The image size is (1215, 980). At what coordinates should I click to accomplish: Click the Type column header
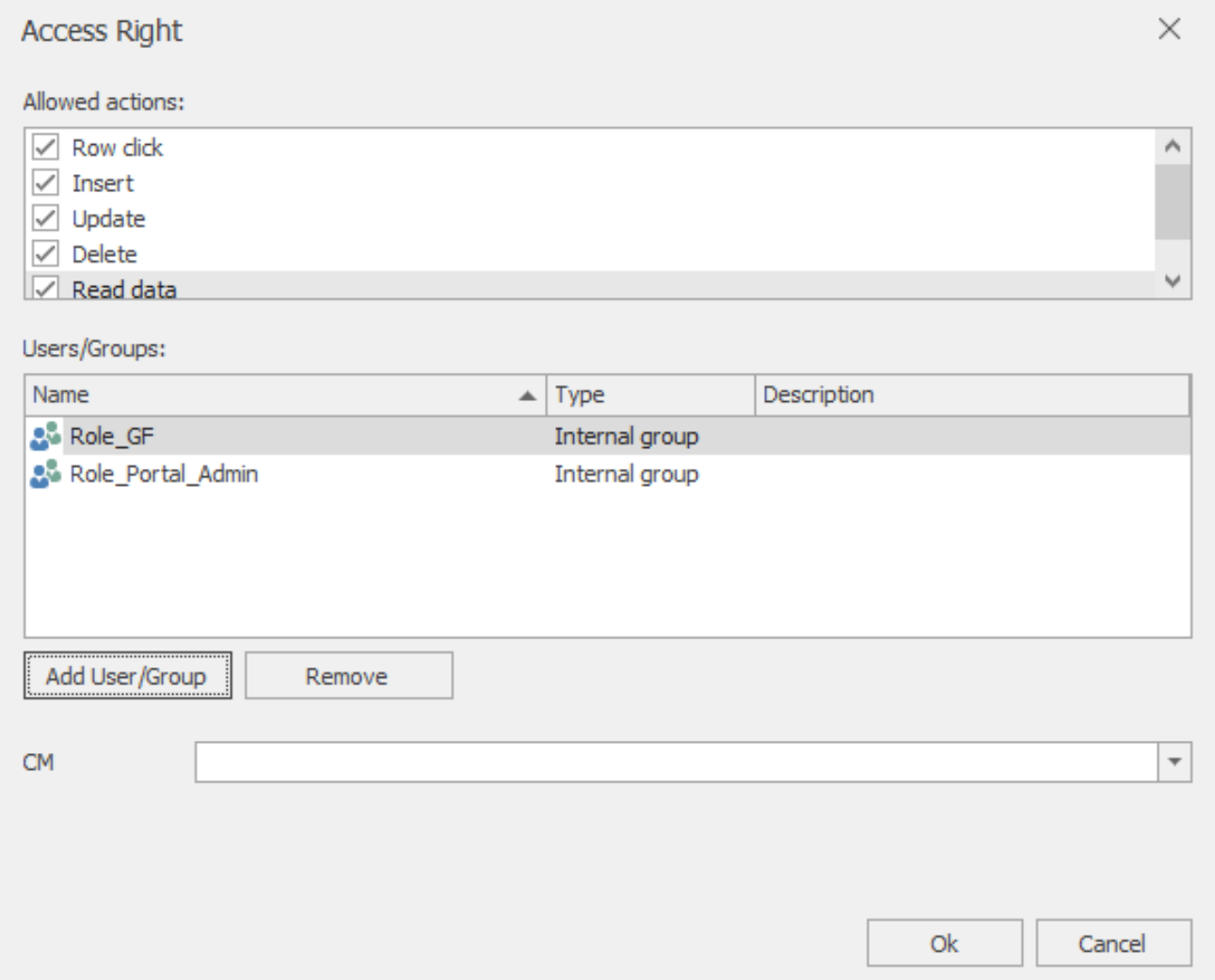tap(650, 395)
